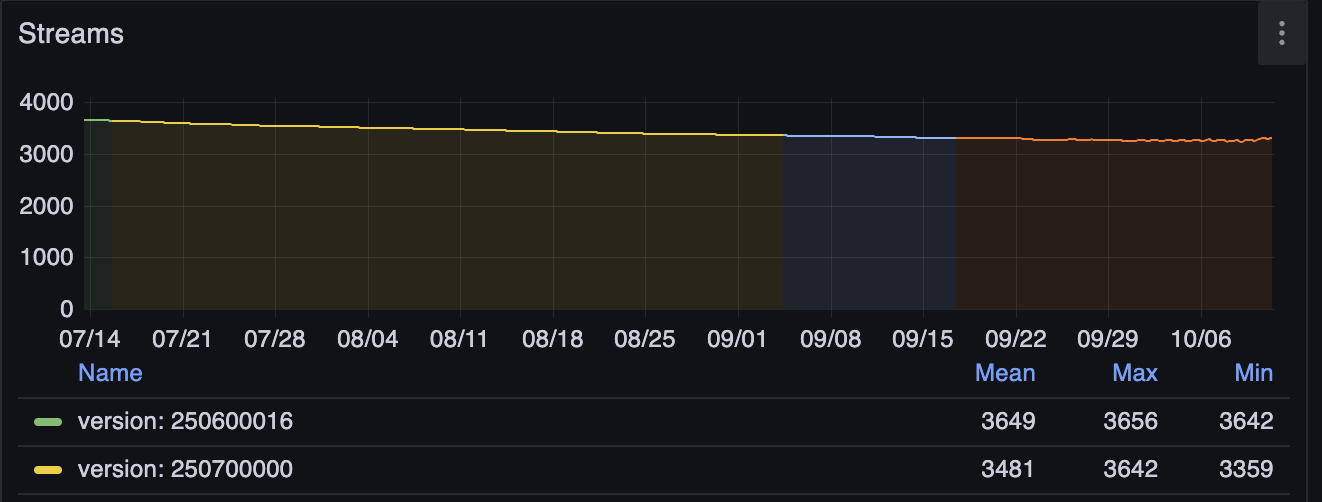Toggle visibility of series version: 250700000
1322x502 pixels.
pyautogui.click(x=185, y=469)
